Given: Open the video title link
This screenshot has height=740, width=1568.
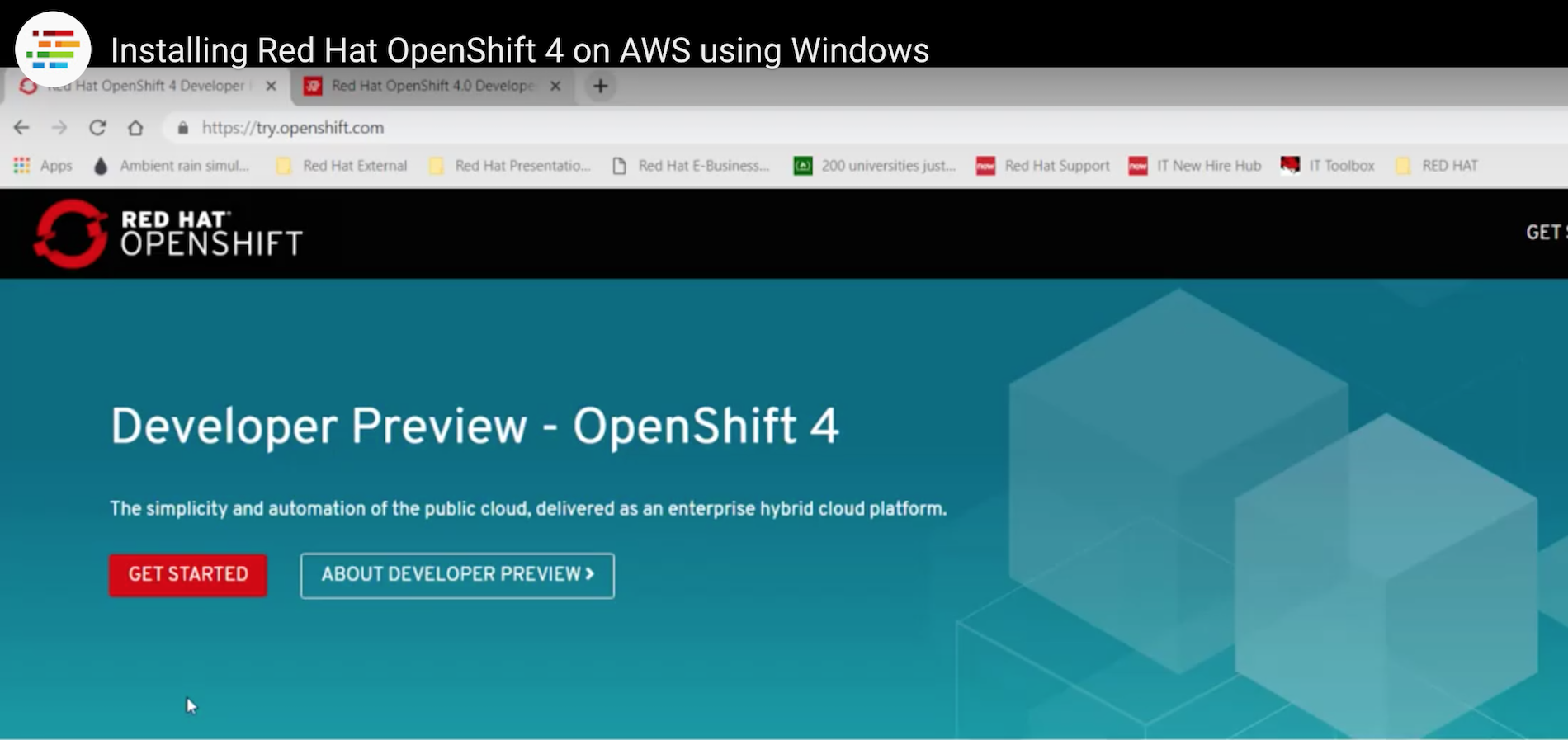Looking at the screenshot, I should coord(520,50).
